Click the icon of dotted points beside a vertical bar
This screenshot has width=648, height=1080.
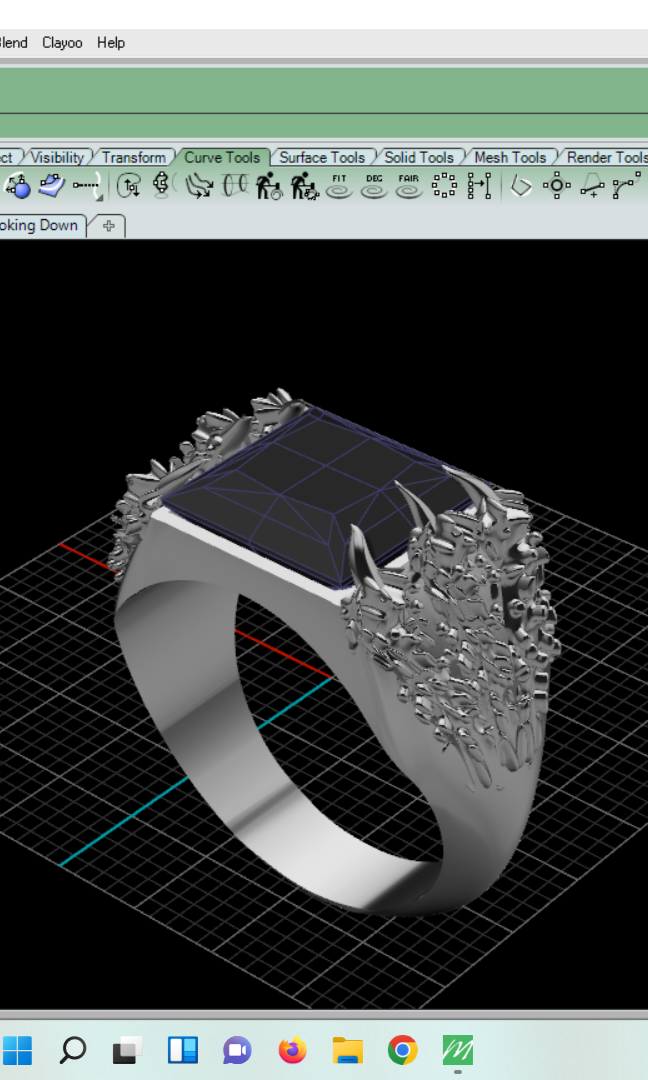click(x=480, y=185)
